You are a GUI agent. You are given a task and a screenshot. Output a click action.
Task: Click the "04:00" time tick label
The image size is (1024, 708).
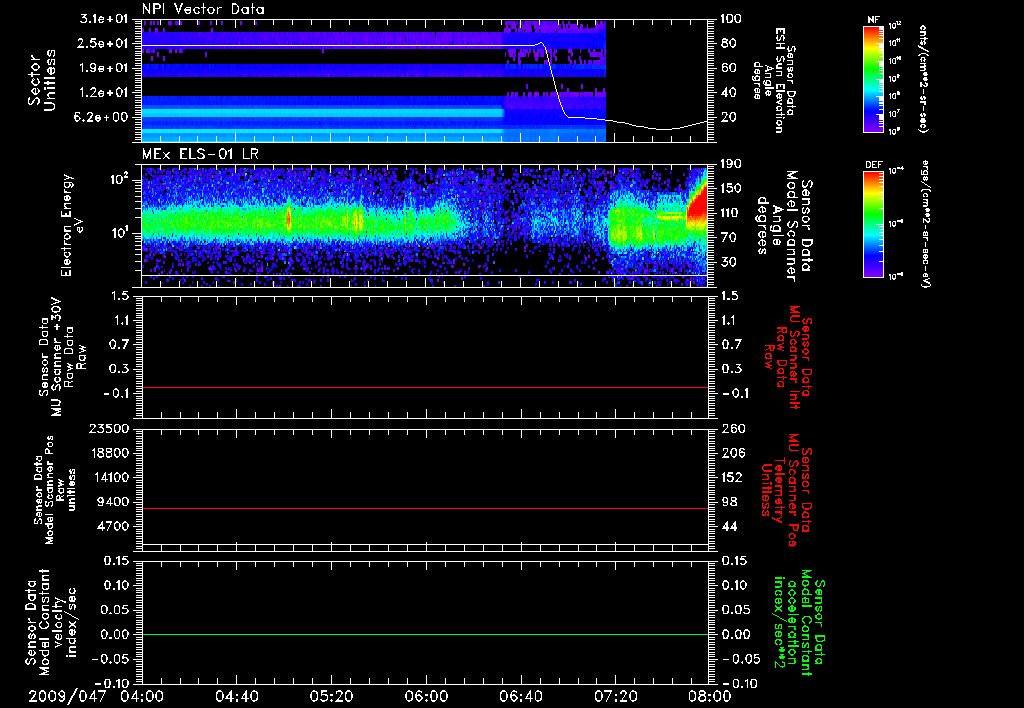(142, 696)
